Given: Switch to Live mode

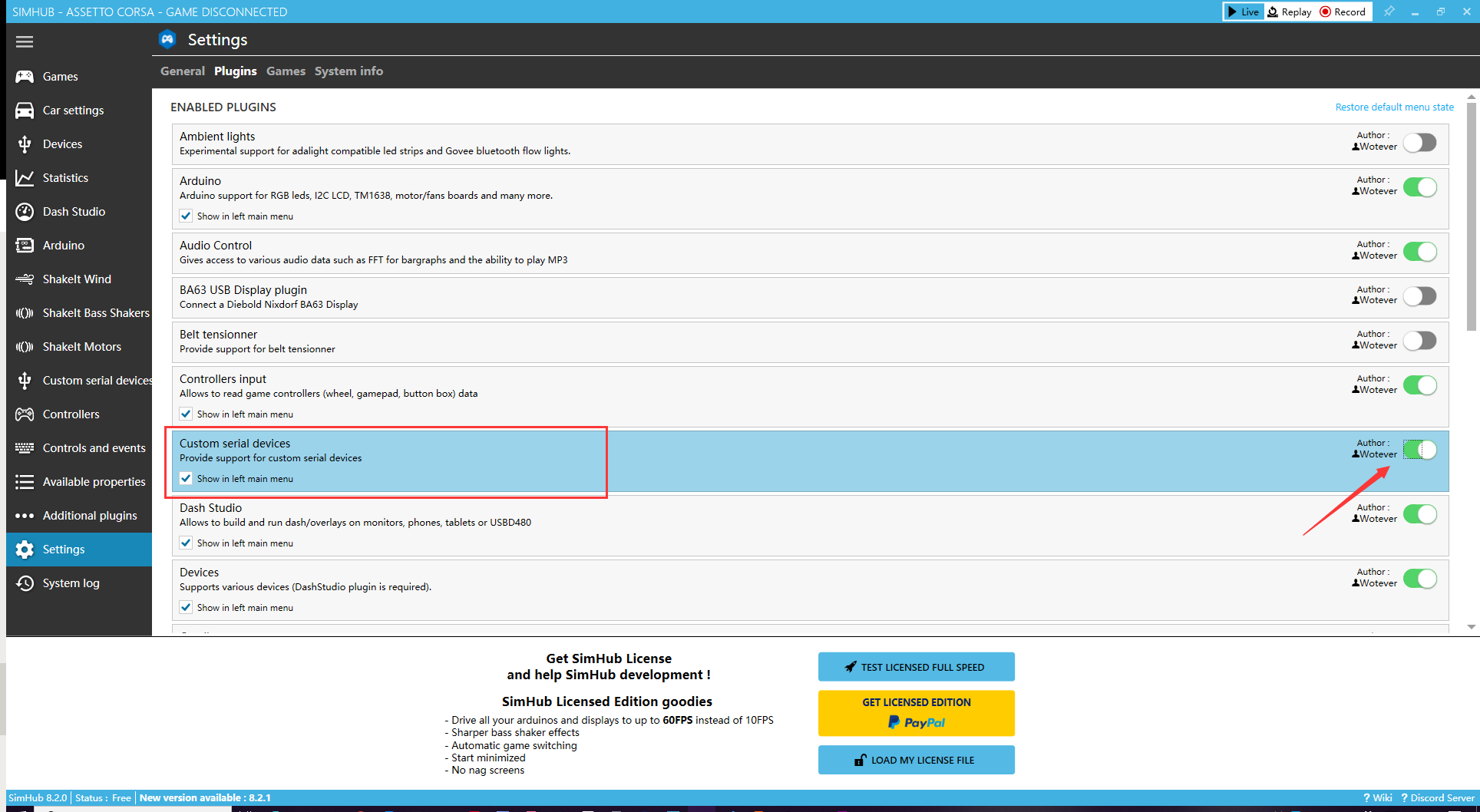Looking at the screenshot, I should (1244, 12).
